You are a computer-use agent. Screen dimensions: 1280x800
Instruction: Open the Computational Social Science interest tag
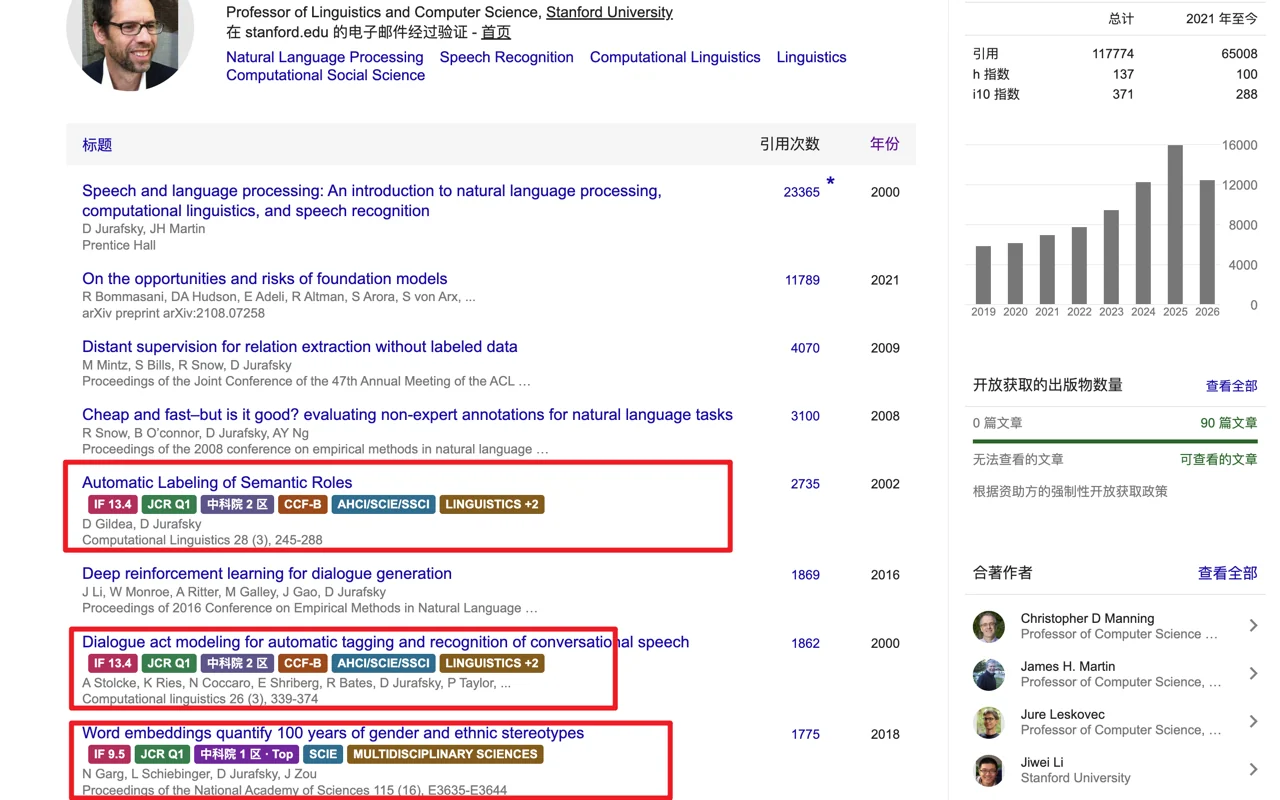(325, 75)
